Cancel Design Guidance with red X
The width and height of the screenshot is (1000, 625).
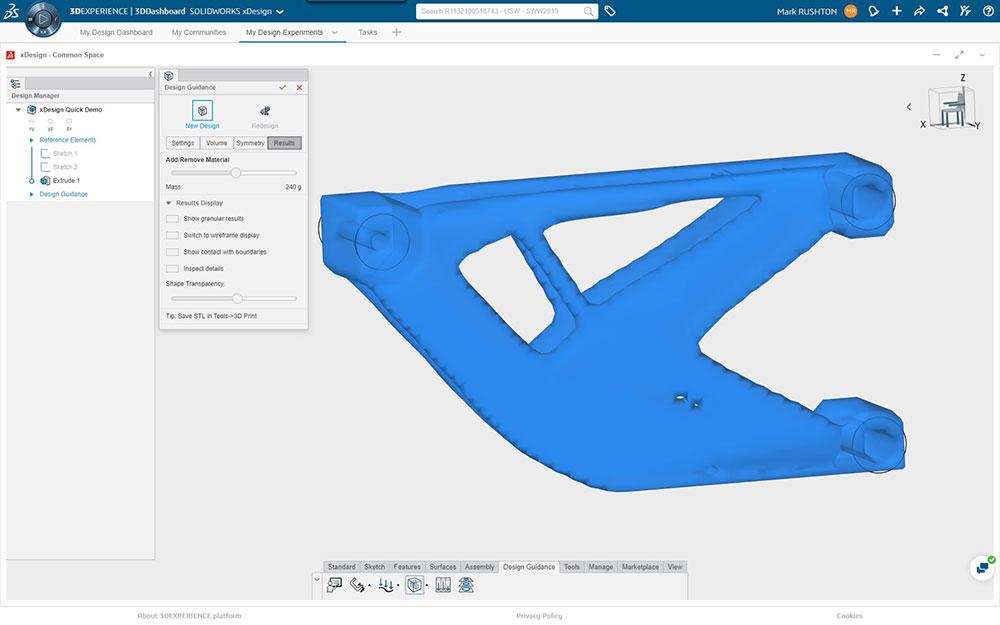pyautogui.click(x=299, y=88)
